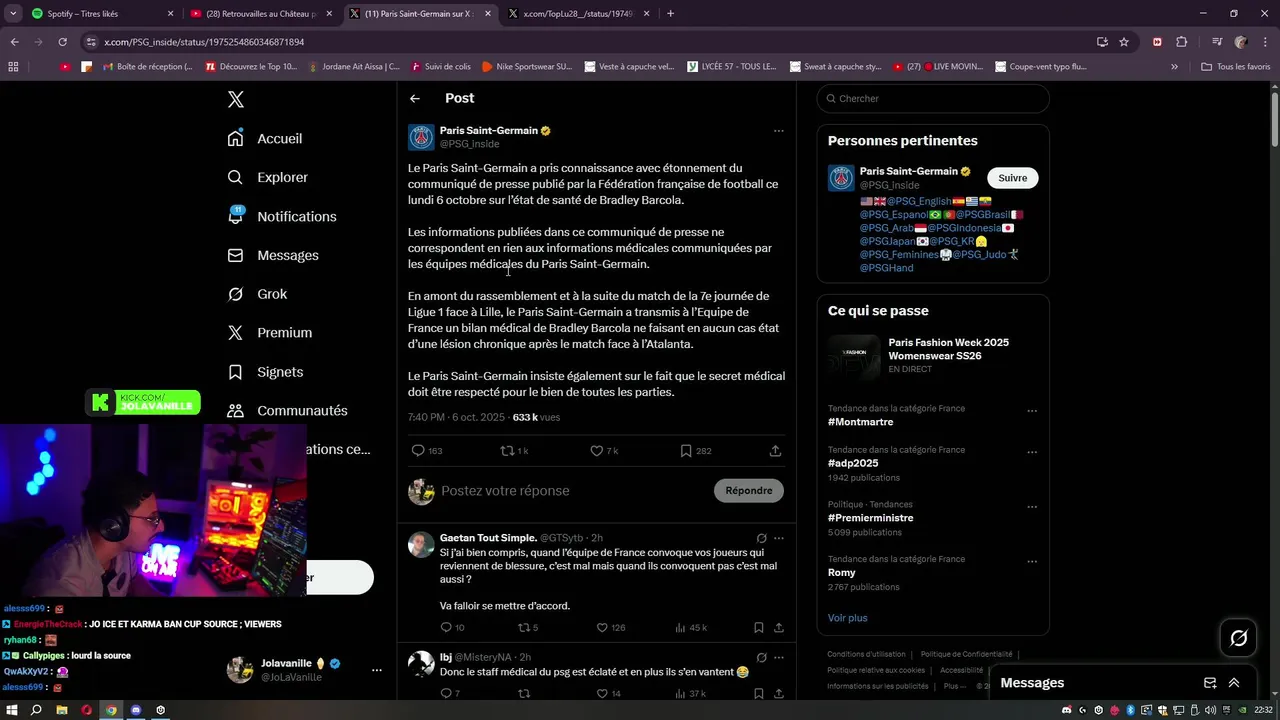Screen dimensions: 1280x720
Task: Click Voir plus under trends
Action: (x=848, y=618)
